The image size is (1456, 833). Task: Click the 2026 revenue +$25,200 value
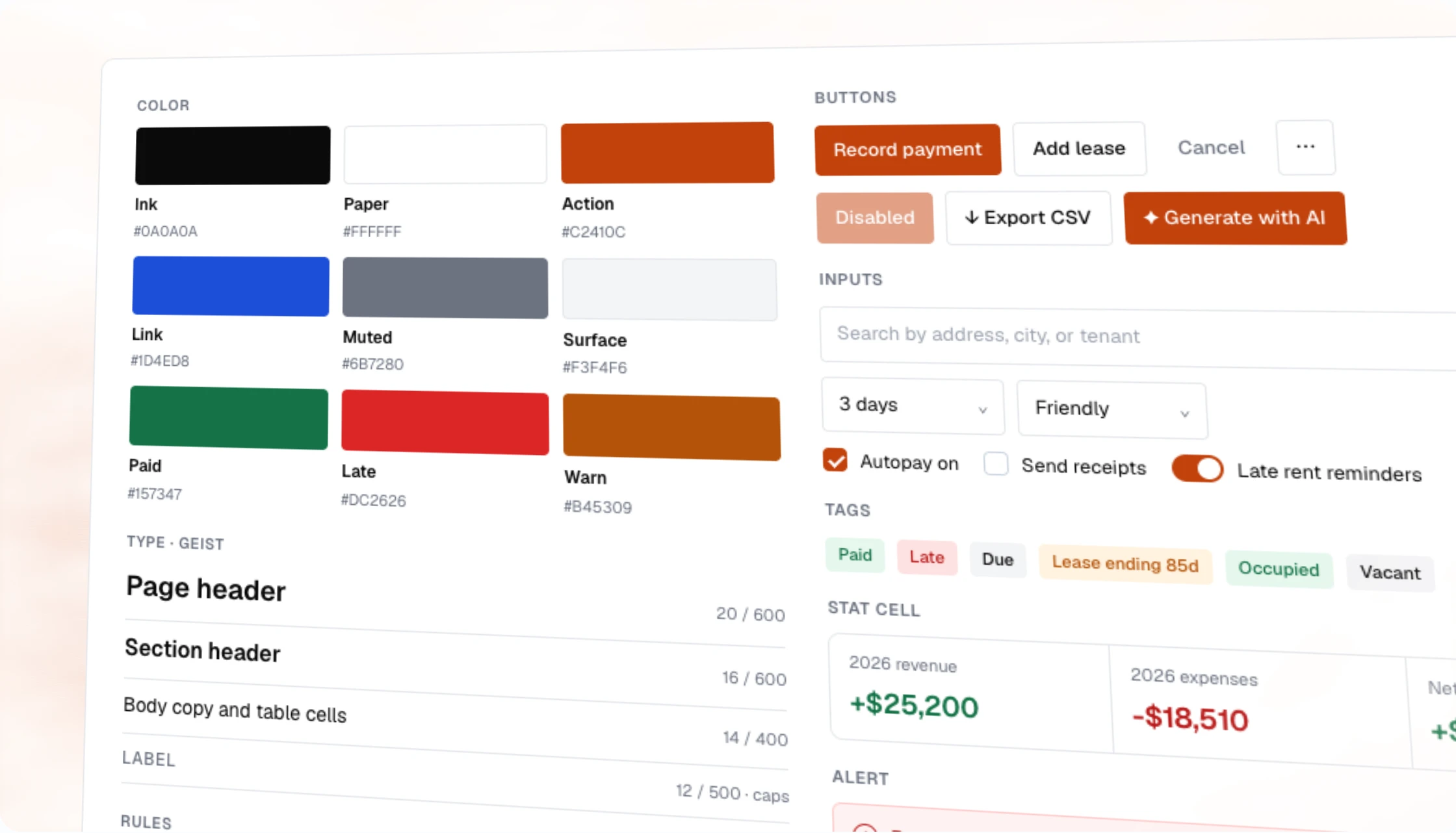pos(914,705)
